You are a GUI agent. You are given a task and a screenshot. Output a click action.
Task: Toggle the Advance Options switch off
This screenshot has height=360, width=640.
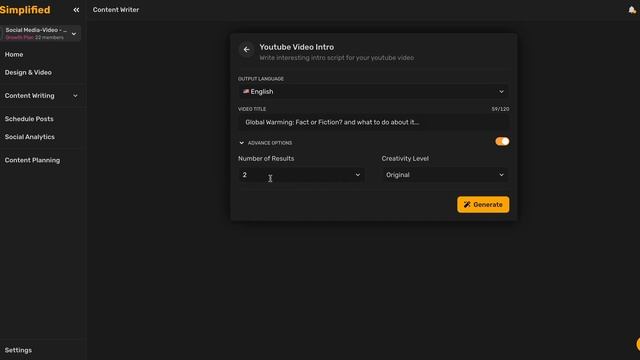click(x=502, y=141)
